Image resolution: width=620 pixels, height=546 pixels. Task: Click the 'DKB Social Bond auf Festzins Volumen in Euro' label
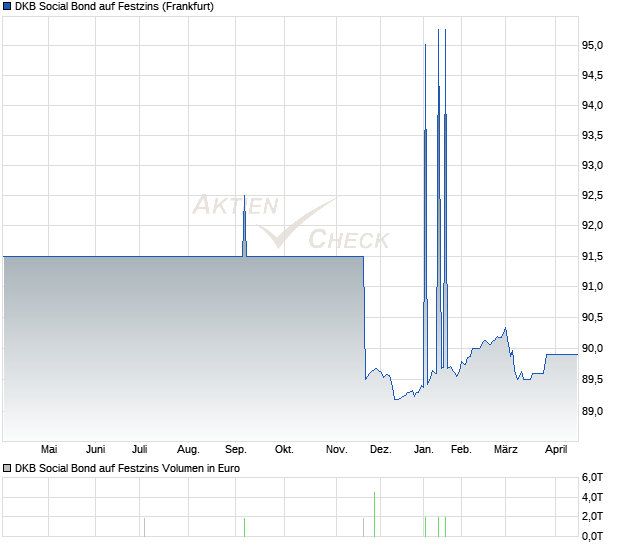tap(127, 468)
